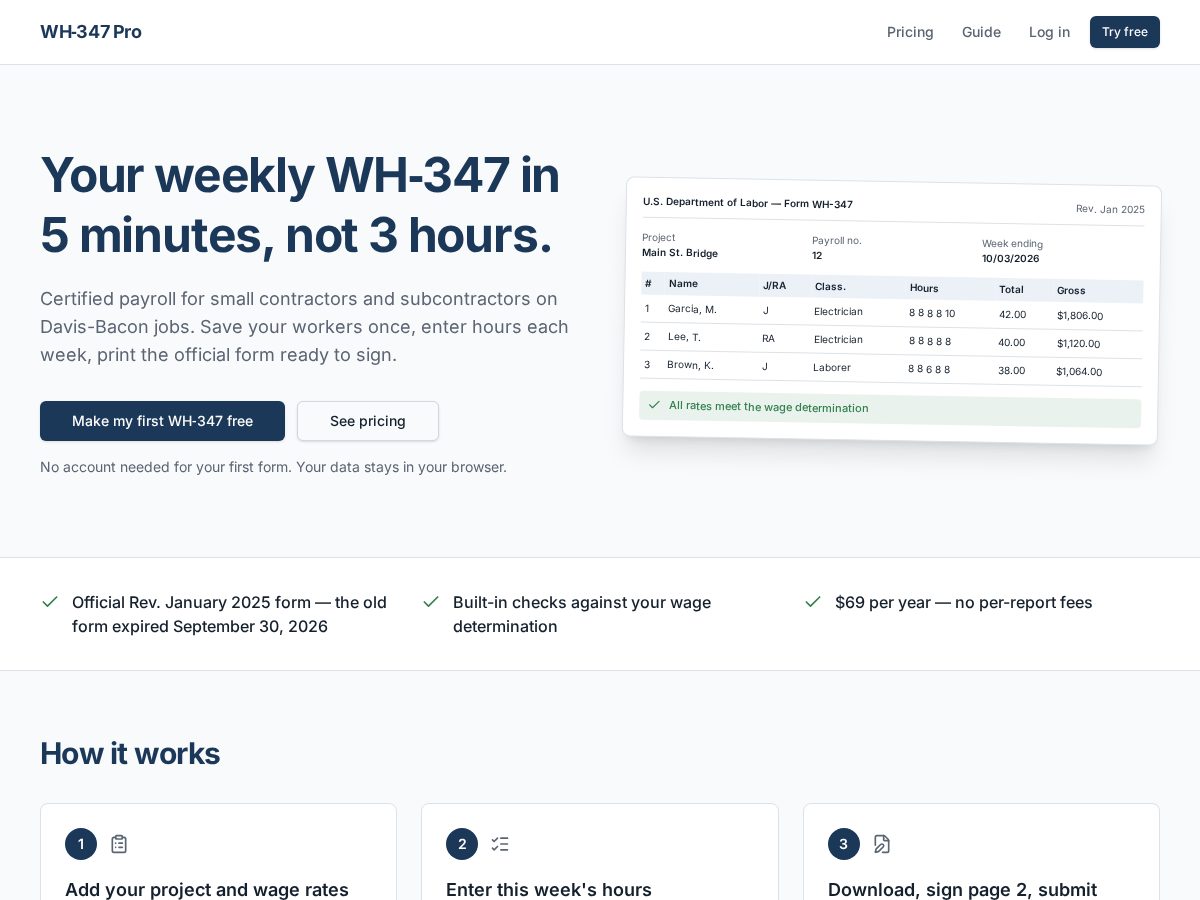The height and width of the screenshot is (900, 1200).
Task: Click the green check in wage determination banner
Action: pyautogui.click(x=654, y=405)
